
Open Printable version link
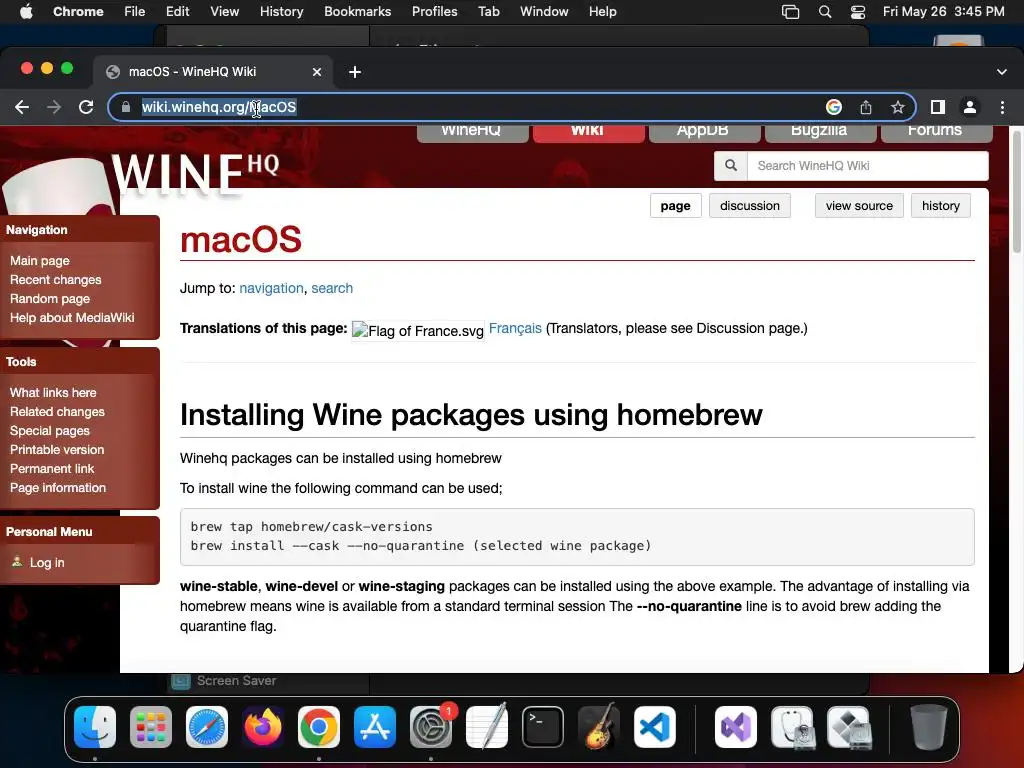tap(57, 449)
